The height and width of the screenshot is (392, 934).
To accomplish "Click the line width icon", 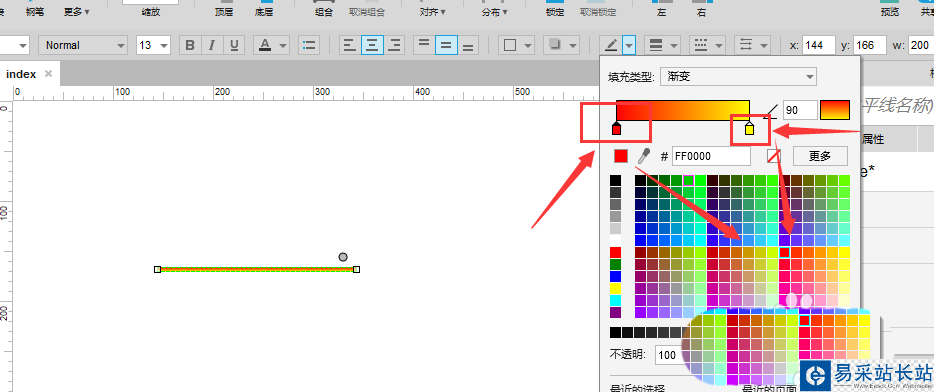I will point(655,45).
